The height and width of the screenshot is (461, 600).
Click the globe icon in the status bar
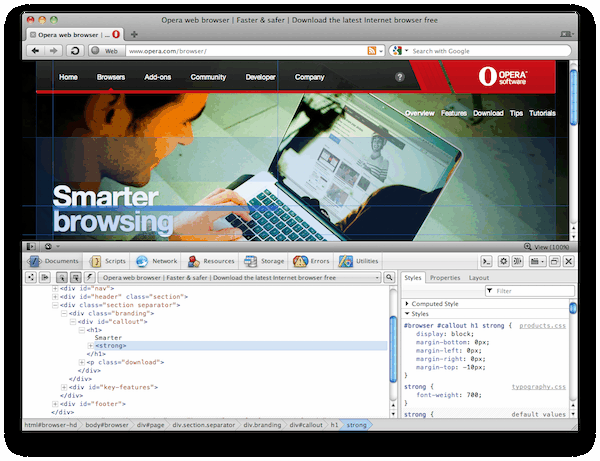pos(48,247)
